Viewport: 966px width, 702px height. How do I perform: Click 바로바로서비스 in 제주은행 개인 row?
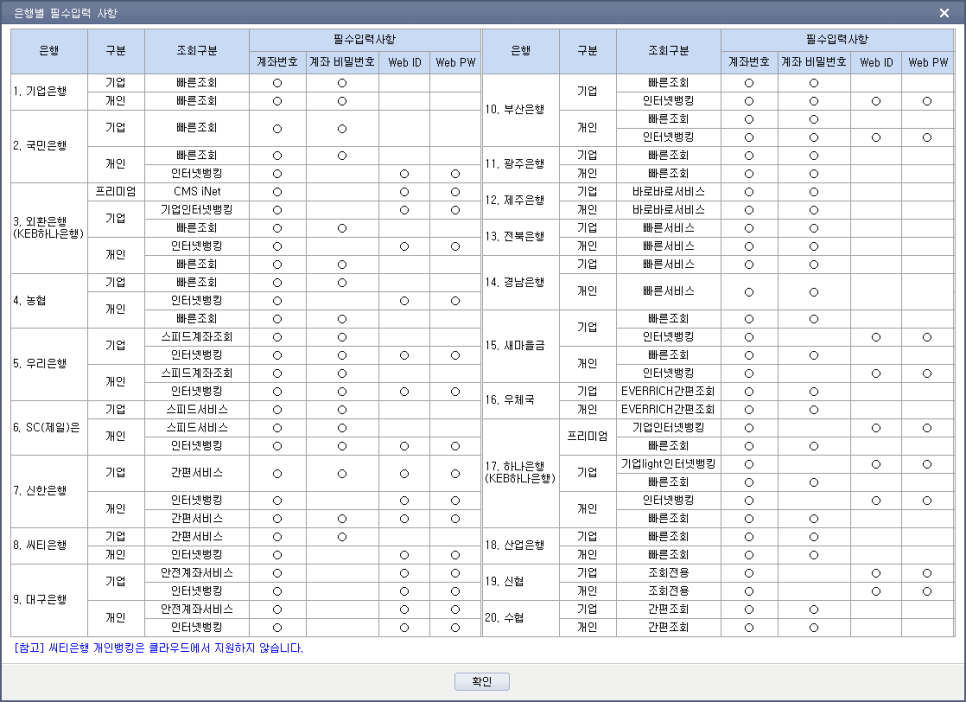click(668, 210)
